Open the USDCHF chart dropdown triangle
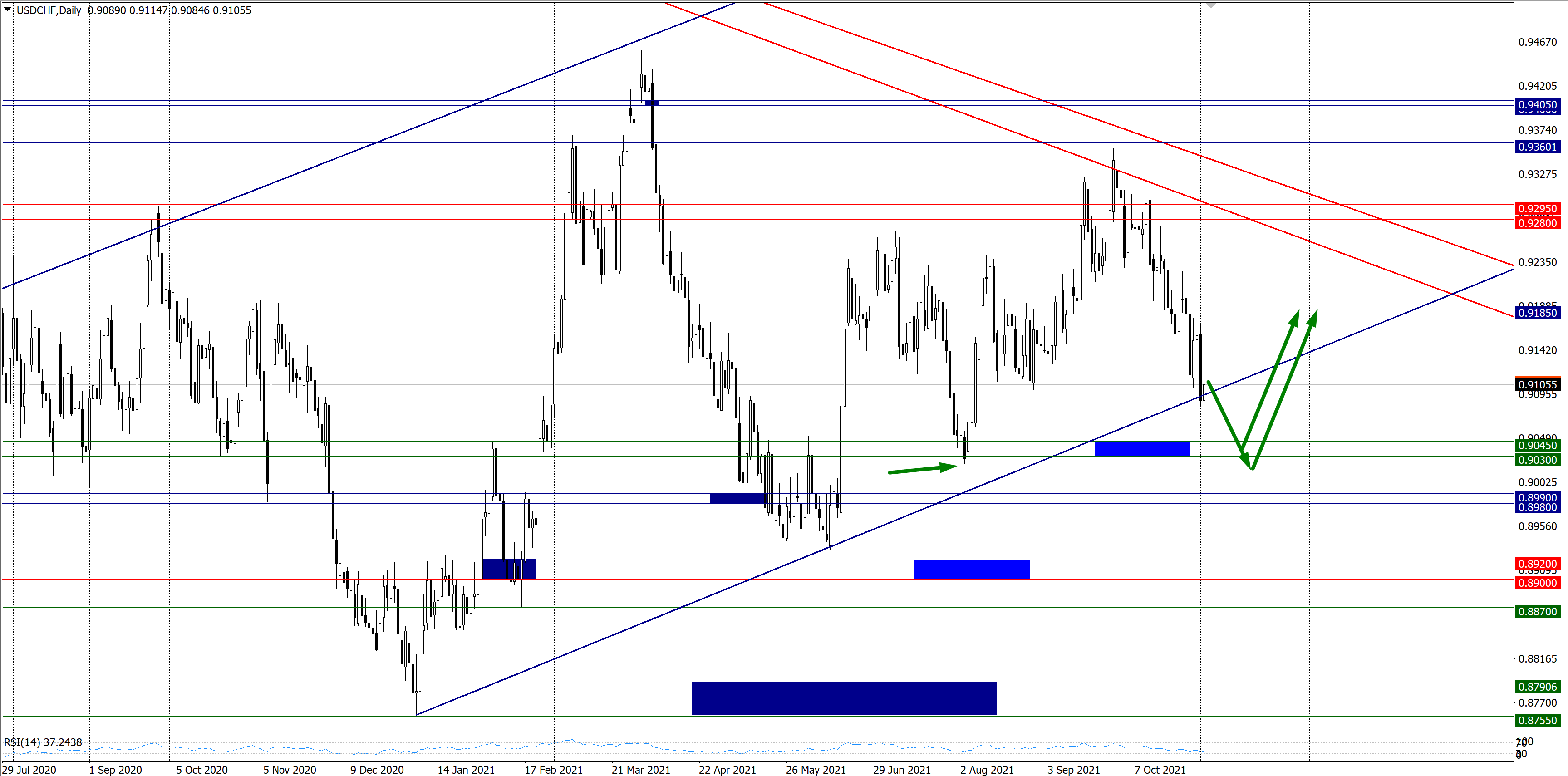This screenshot has height=776, width=1568. pos(8,10)
